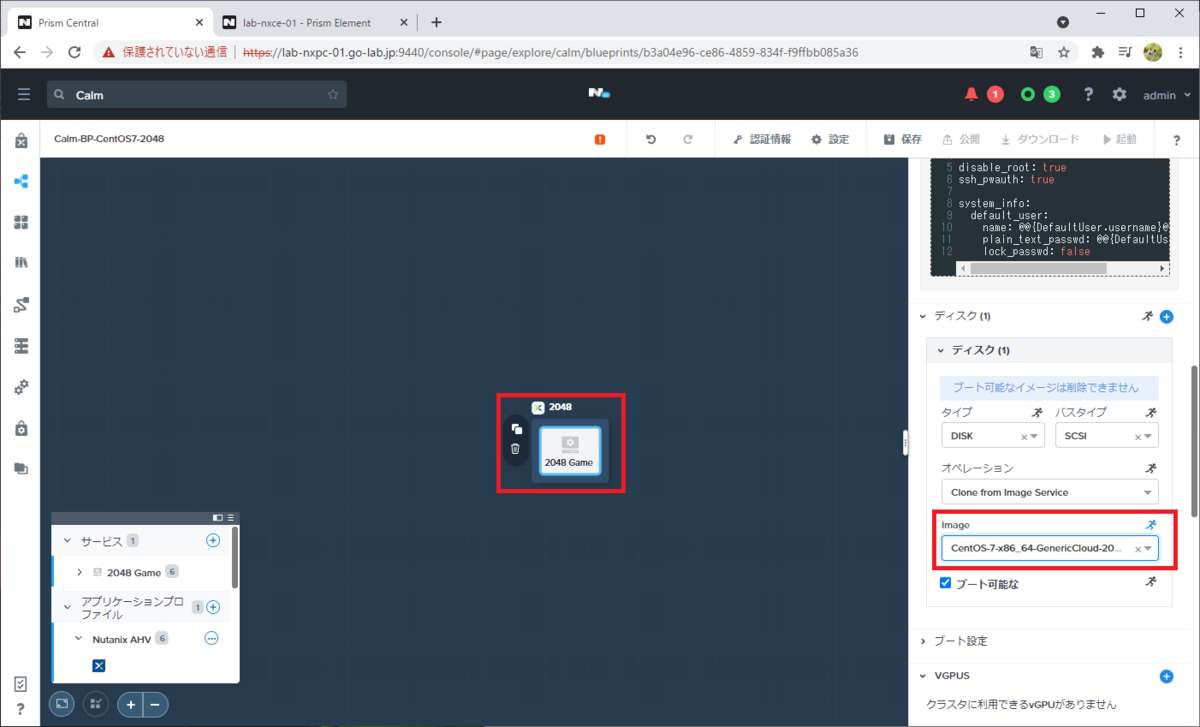Viewport: 1200px width, 727px height.
Task: Collapse the サービス section
Action: 68,541
